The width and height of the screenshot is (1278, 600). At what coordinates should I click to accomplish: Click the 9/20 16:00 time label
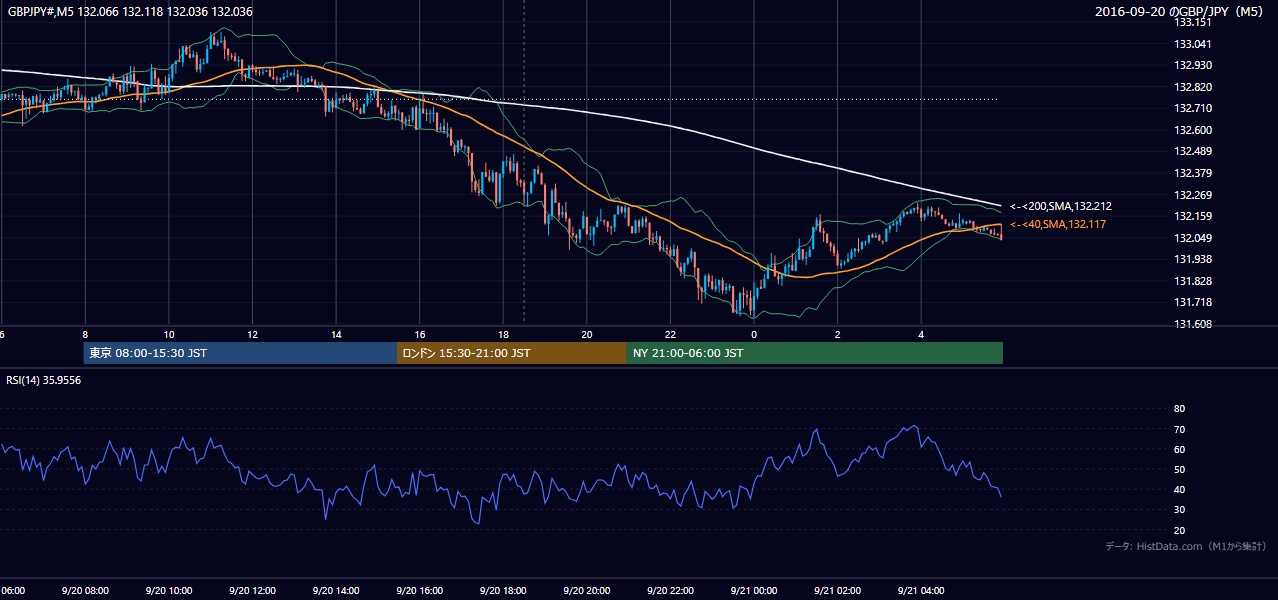pos(419,591)
